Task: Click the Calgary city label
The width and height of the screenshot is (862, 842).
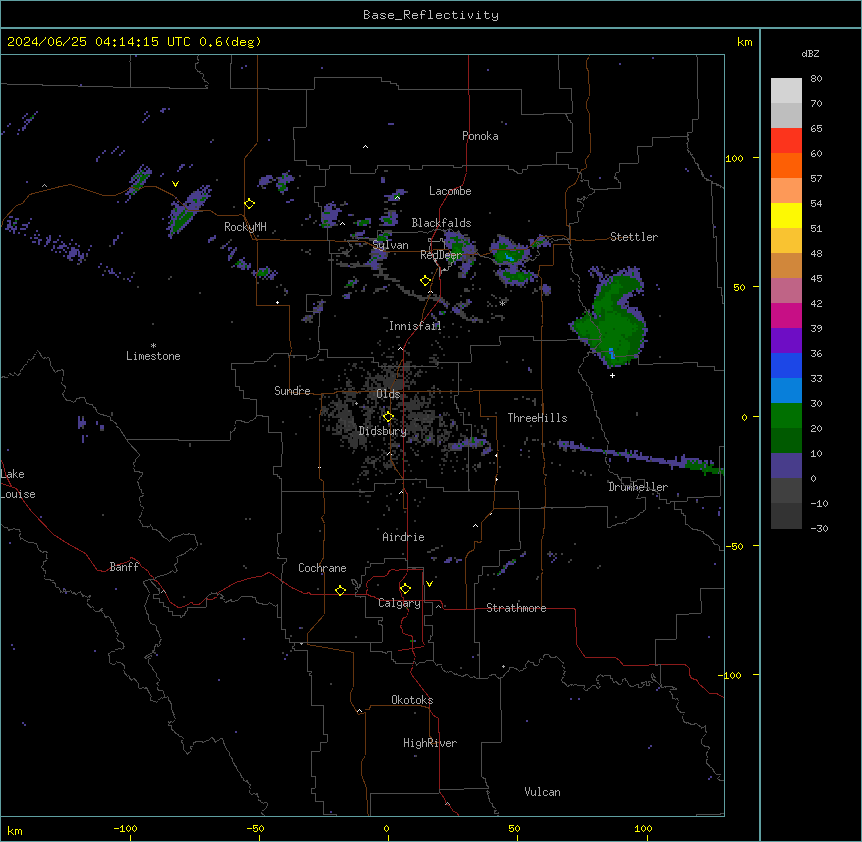Action: coord(400,603)
